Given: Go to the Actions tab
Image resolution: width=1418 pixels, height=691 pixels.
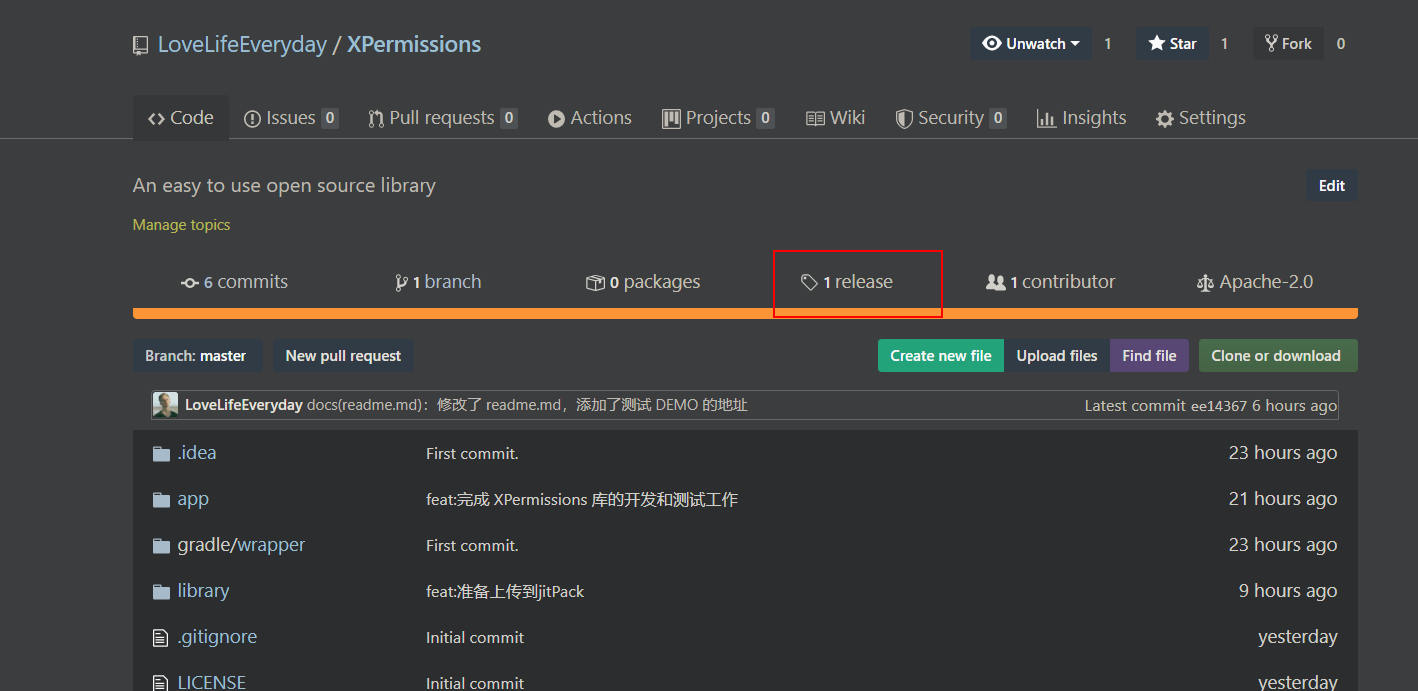Looking at the screenshot, I should click(590, 118).
